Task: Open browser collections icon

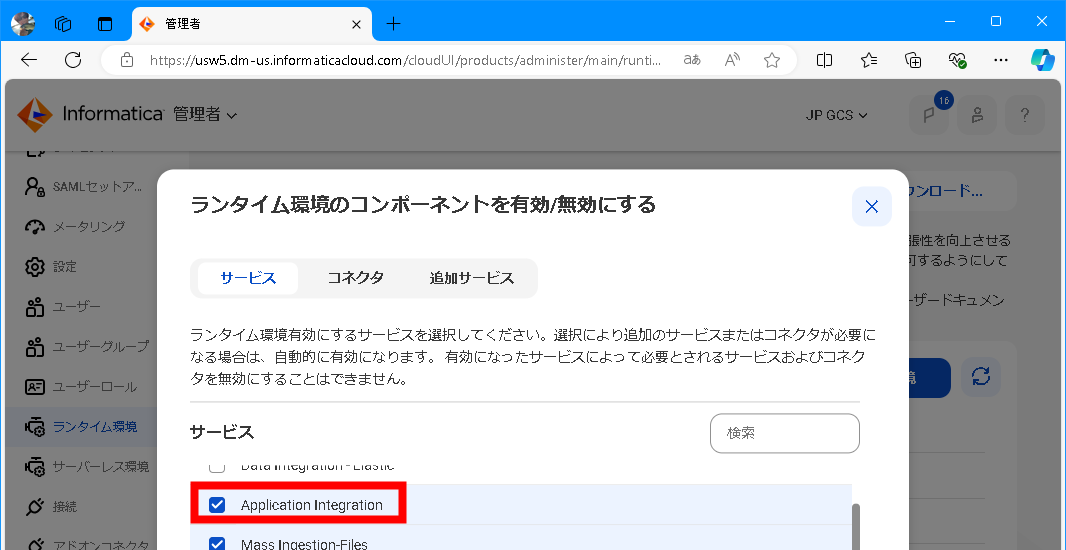Action: 913,61
